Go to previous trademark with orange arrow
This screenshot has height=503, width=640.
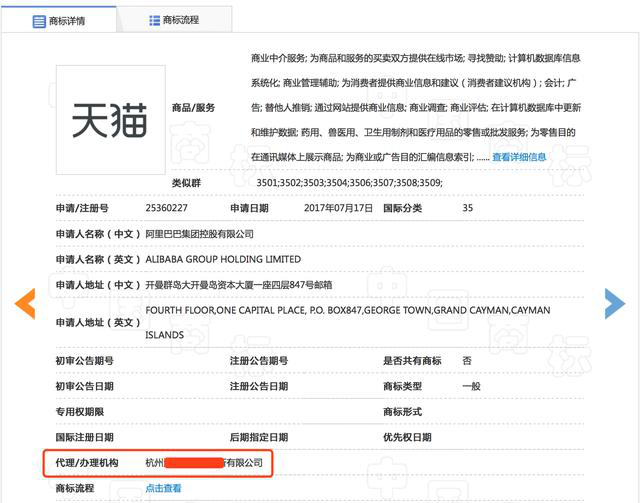(x=24, y=303)
